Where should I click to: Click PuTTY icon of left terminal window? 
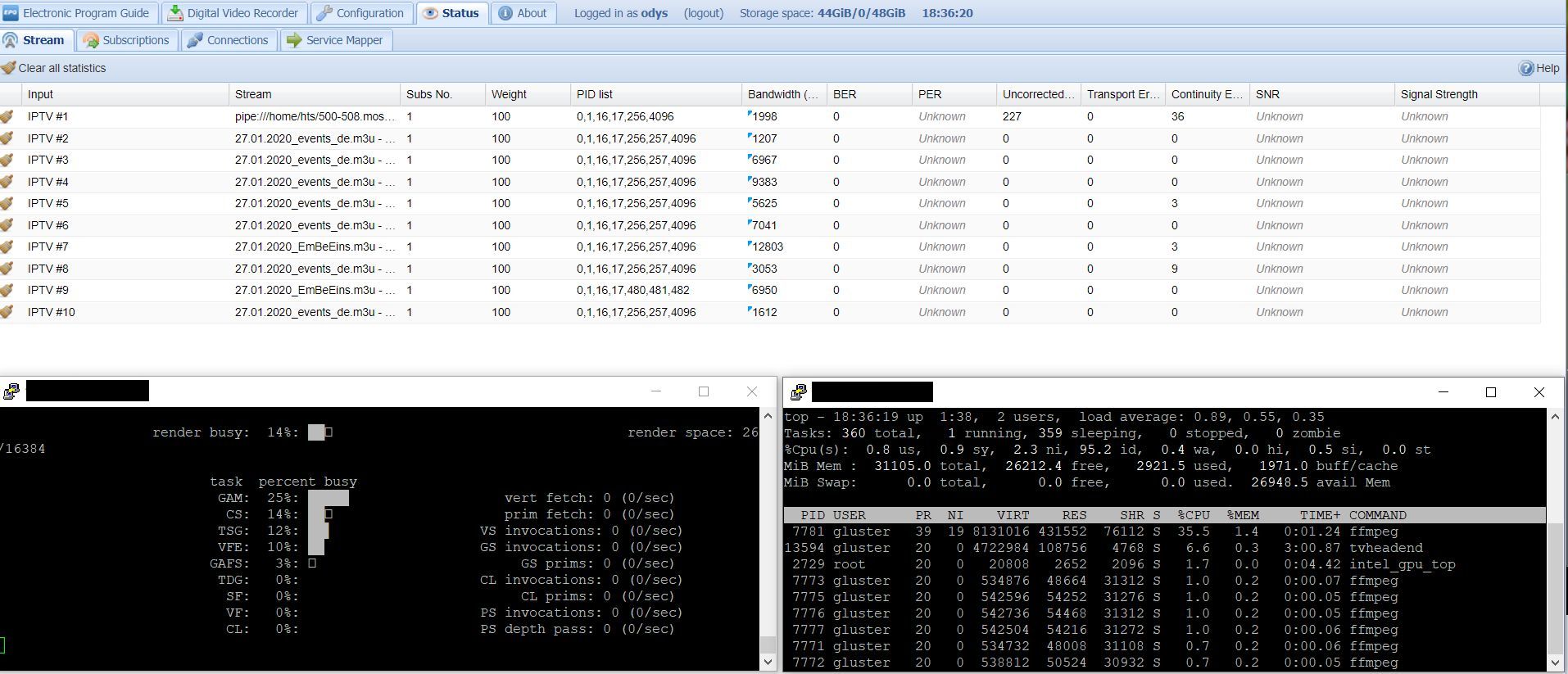click(11, 391)
